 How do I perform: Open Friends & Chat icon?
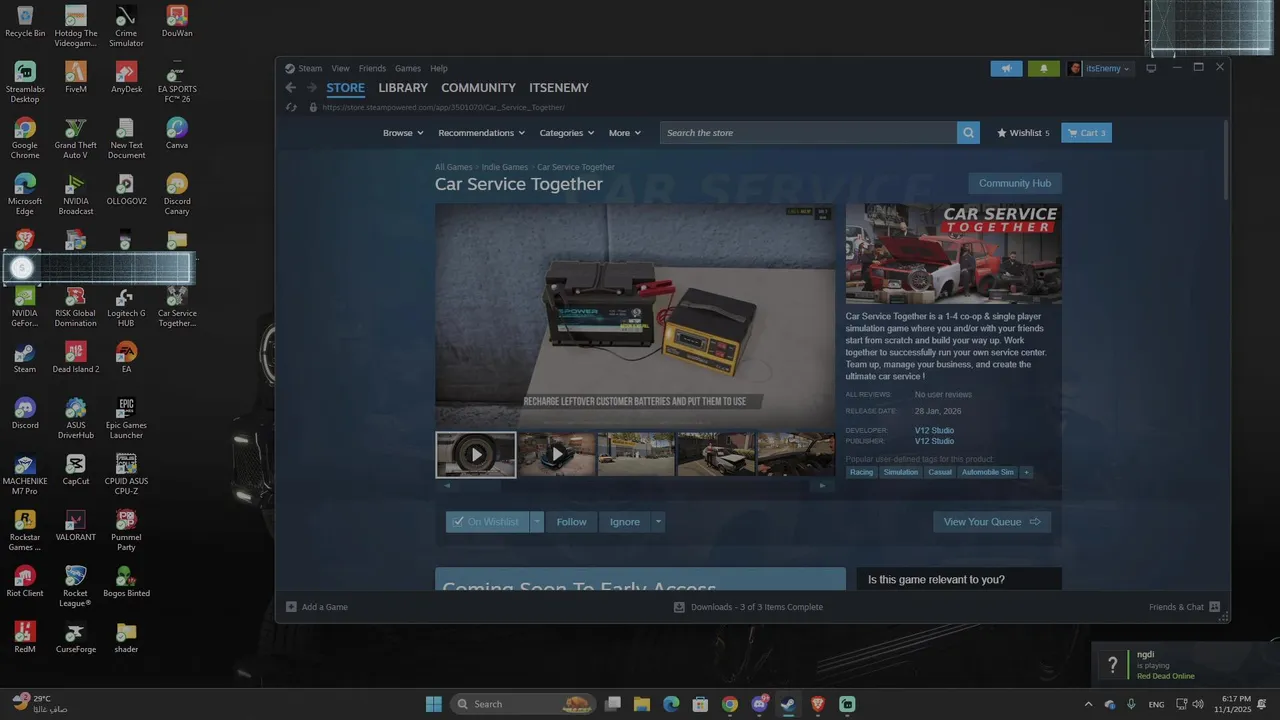pyautogui.click(x=1214, y=607)
